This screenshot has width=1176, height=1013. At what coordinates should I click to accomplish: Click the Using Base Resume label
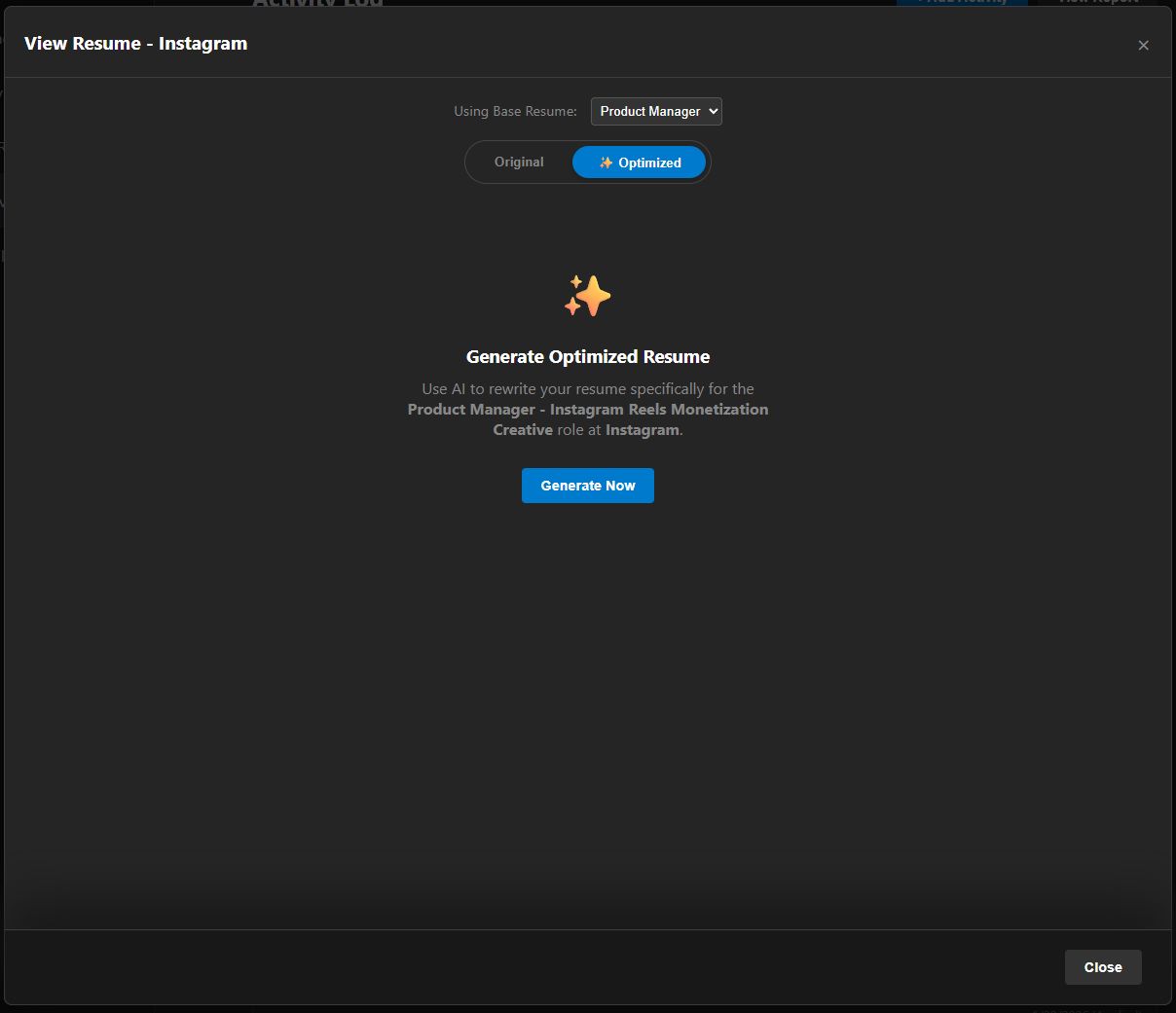[515, 112]
